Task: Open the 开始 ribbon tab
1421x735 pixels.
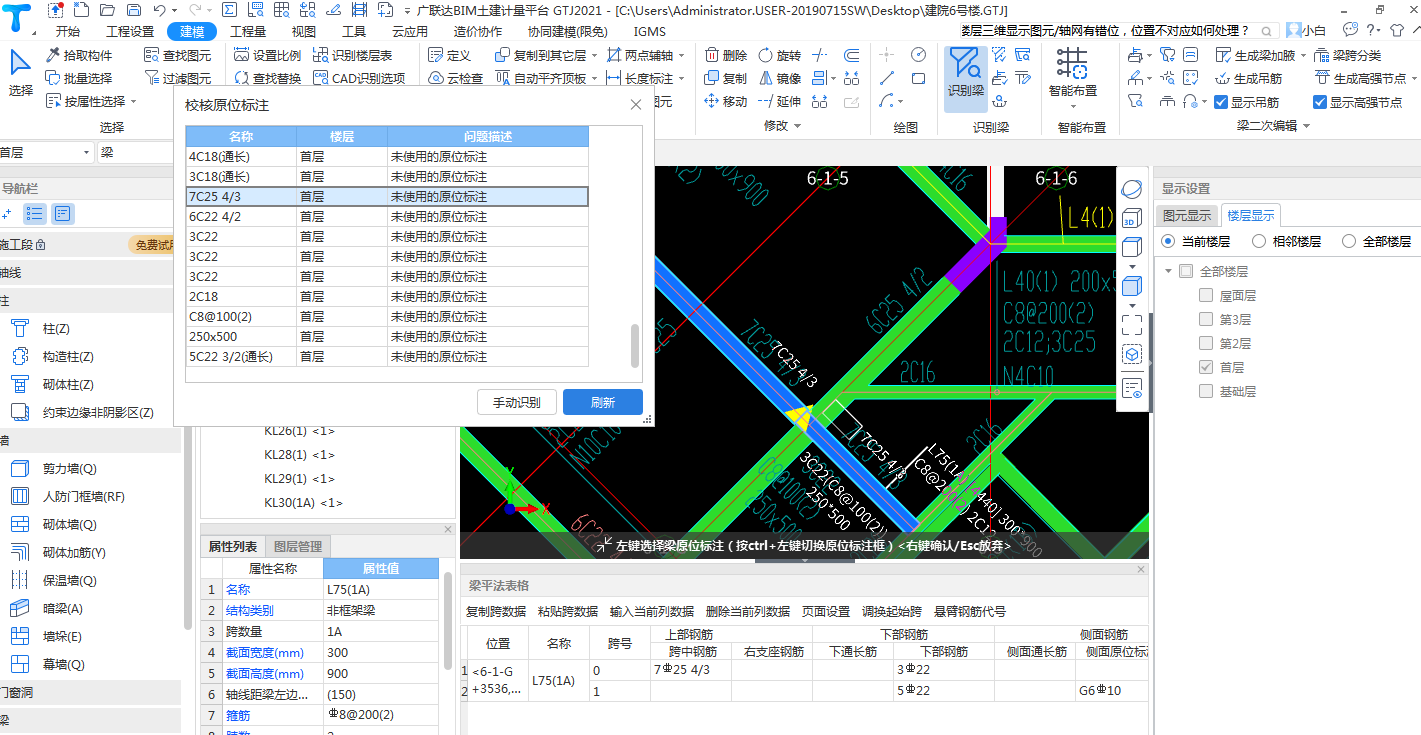Action: [x=68, y=31]
